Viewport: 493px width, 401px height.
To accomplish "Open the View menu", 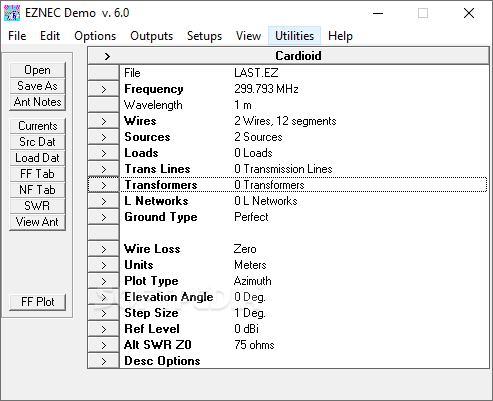I will 248,36.
